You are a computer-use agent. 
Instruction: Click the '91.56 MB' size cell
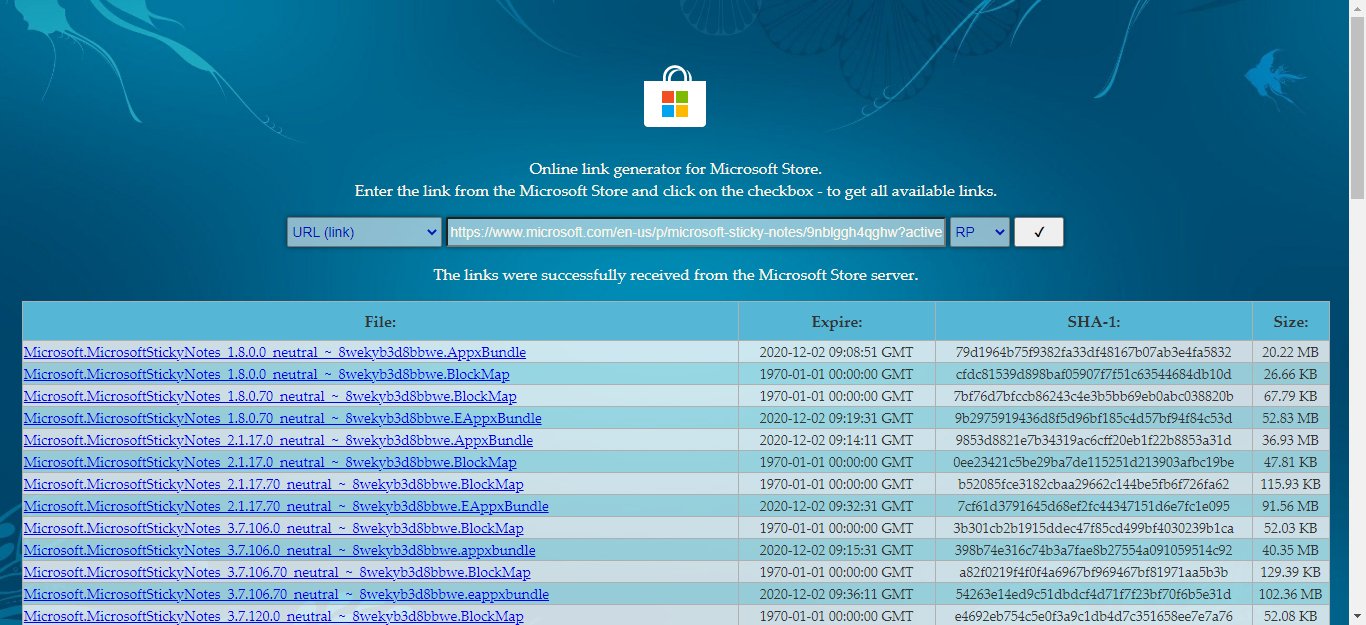click(x=1290, y=506)
